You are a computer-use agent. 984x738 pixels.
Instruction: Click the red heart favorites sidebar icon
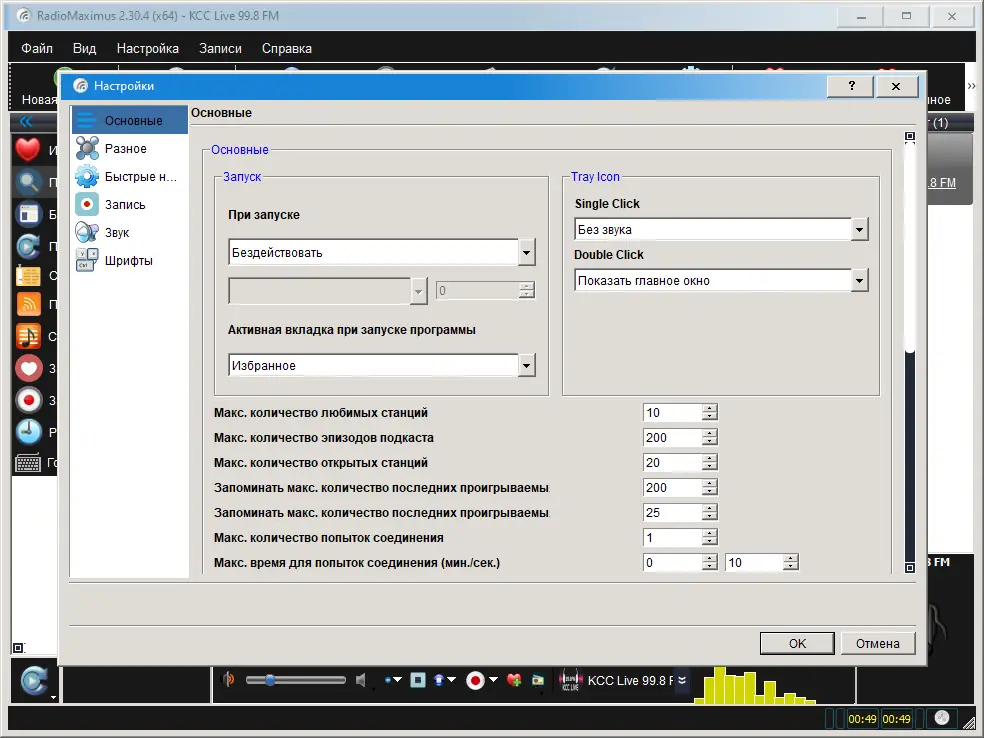pos(27,150)
